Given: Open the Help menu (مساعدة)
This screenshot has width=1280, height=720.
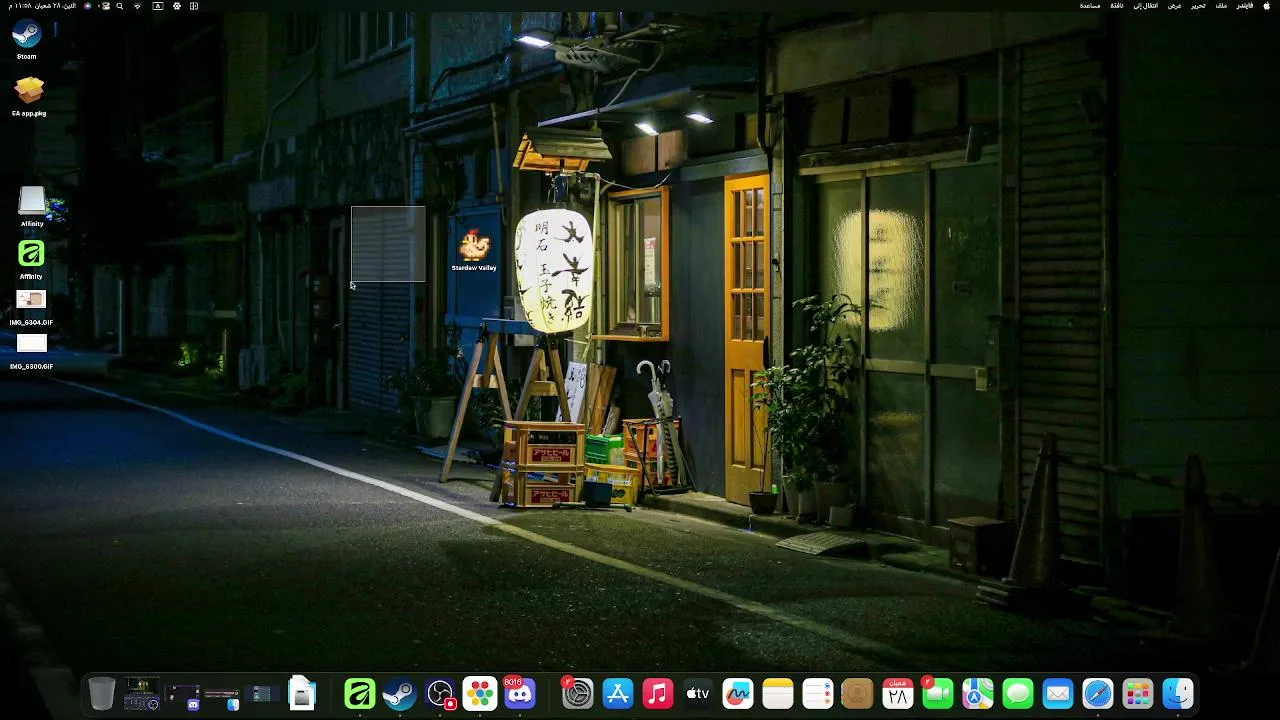Looking at the screenshot, I should pos(1090,6).
